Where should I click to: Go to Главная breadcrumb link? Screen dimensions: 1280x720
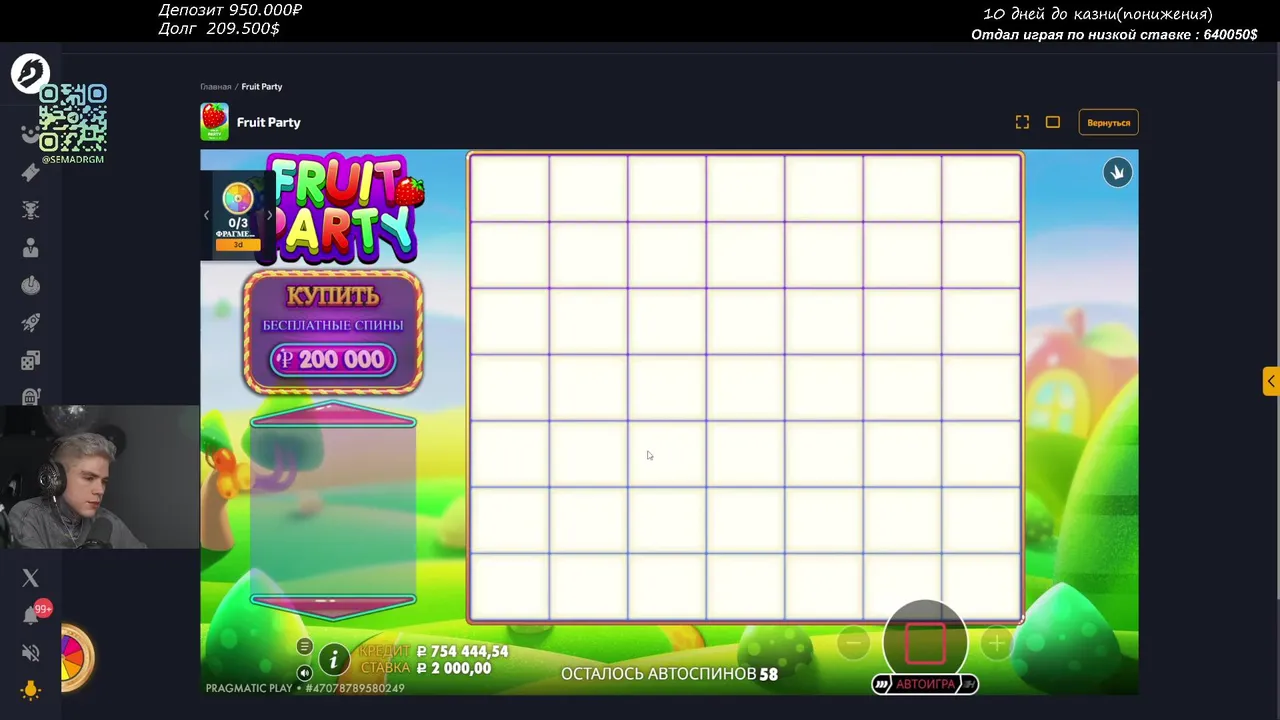tap(215, 87)
